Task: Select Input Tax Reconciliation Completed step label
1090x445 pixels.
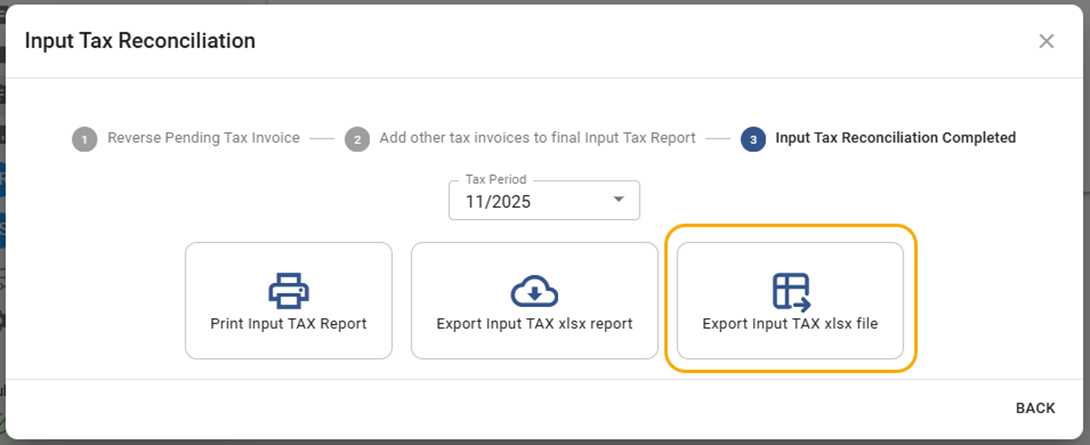Action: point(895,138)
